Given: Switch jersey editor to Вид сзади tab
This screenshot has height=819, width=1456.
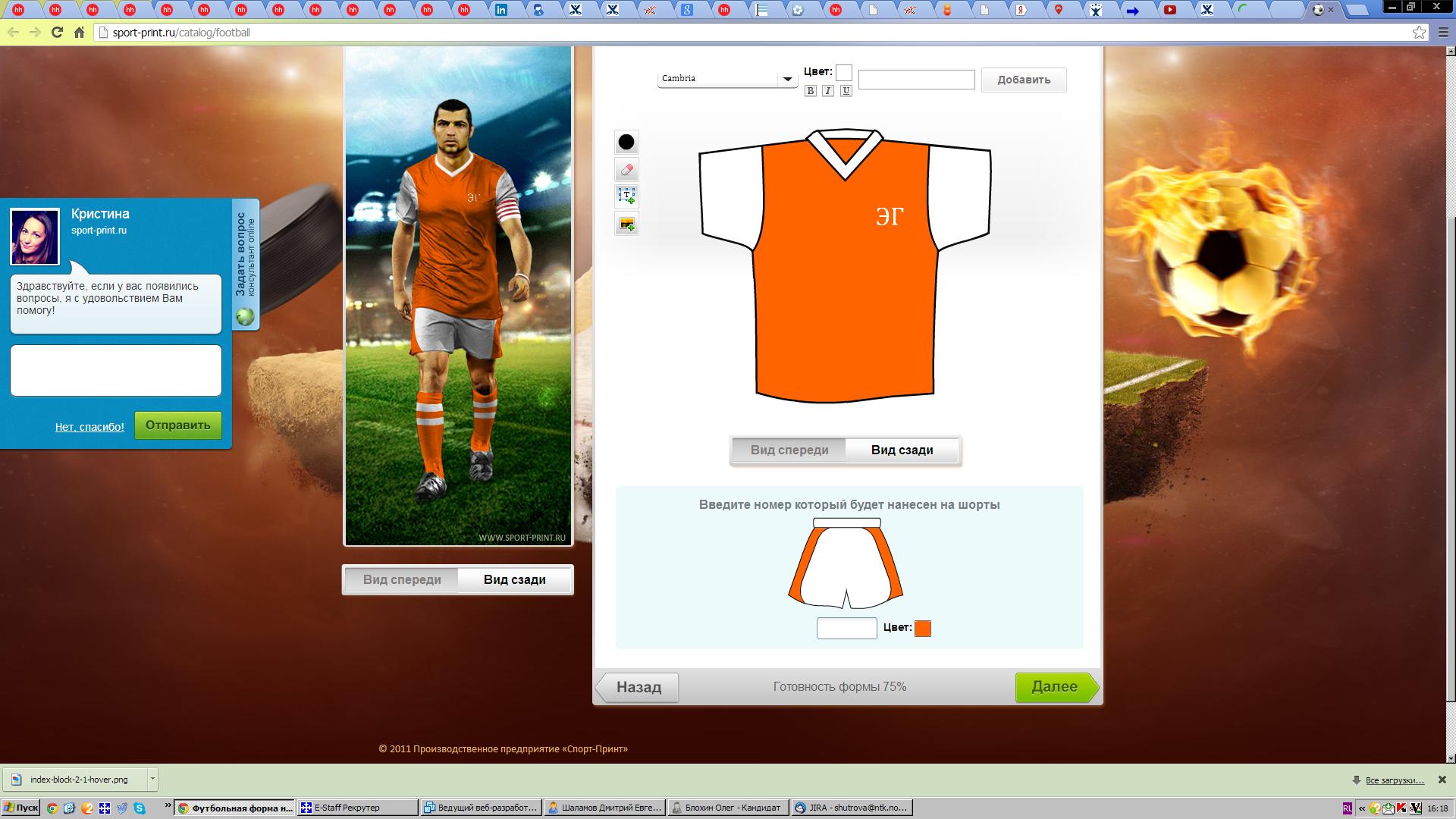Looking at the screenshot, I should coord(902,450).
